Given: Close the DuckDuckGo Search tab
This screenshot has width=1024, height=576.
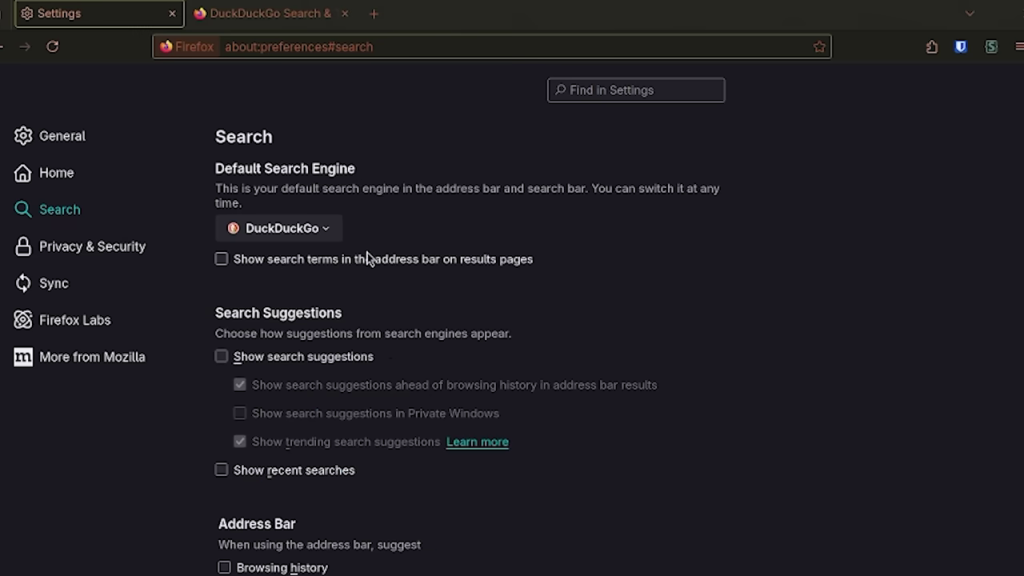Looking at the screenshot, I should tap(345, 13).
